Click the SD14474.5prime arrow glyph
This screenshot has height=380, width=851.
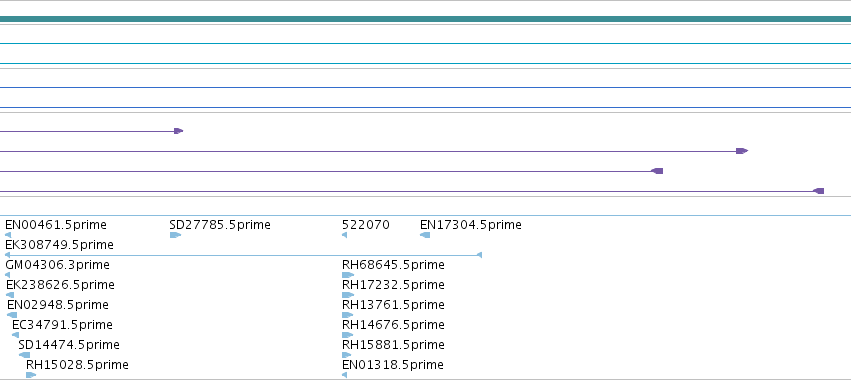click(24, 355)
